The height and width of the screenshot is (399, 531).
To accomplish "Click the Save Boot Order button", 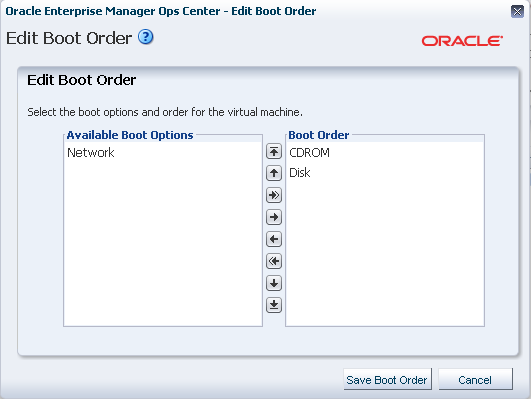I will [387, 379].
